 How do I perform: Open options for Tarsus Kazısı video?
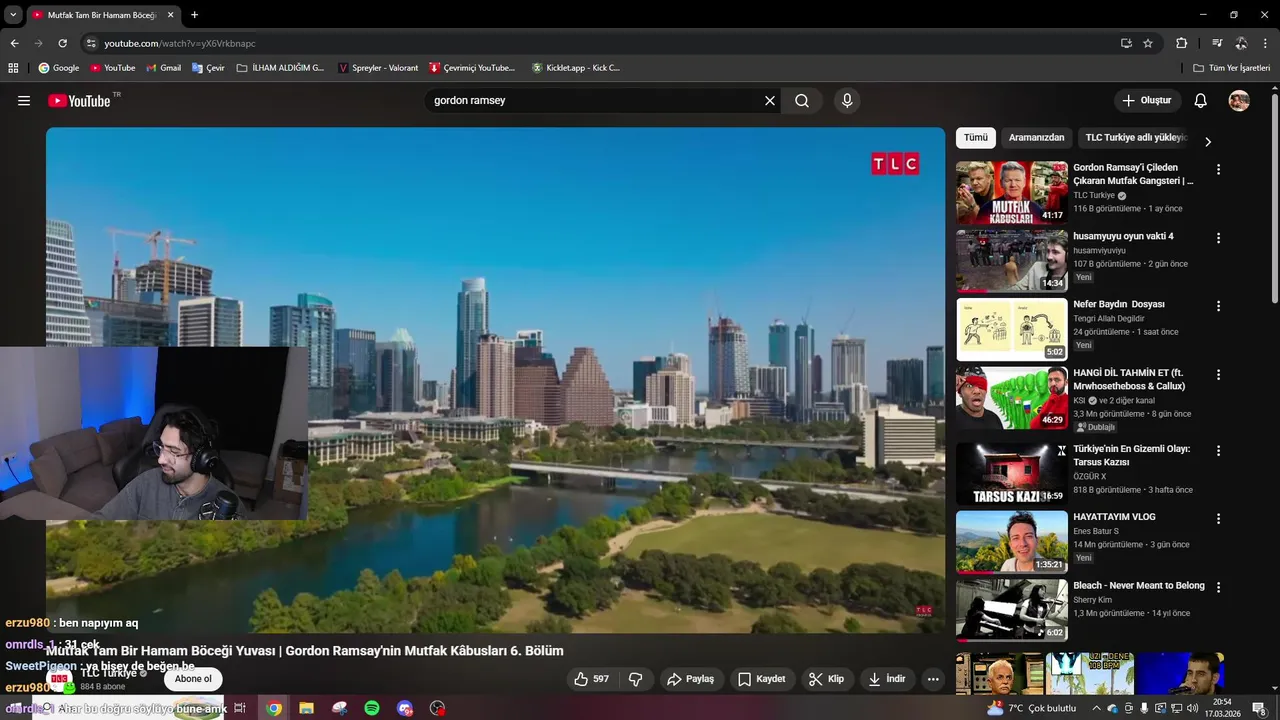click(1218, 451)
